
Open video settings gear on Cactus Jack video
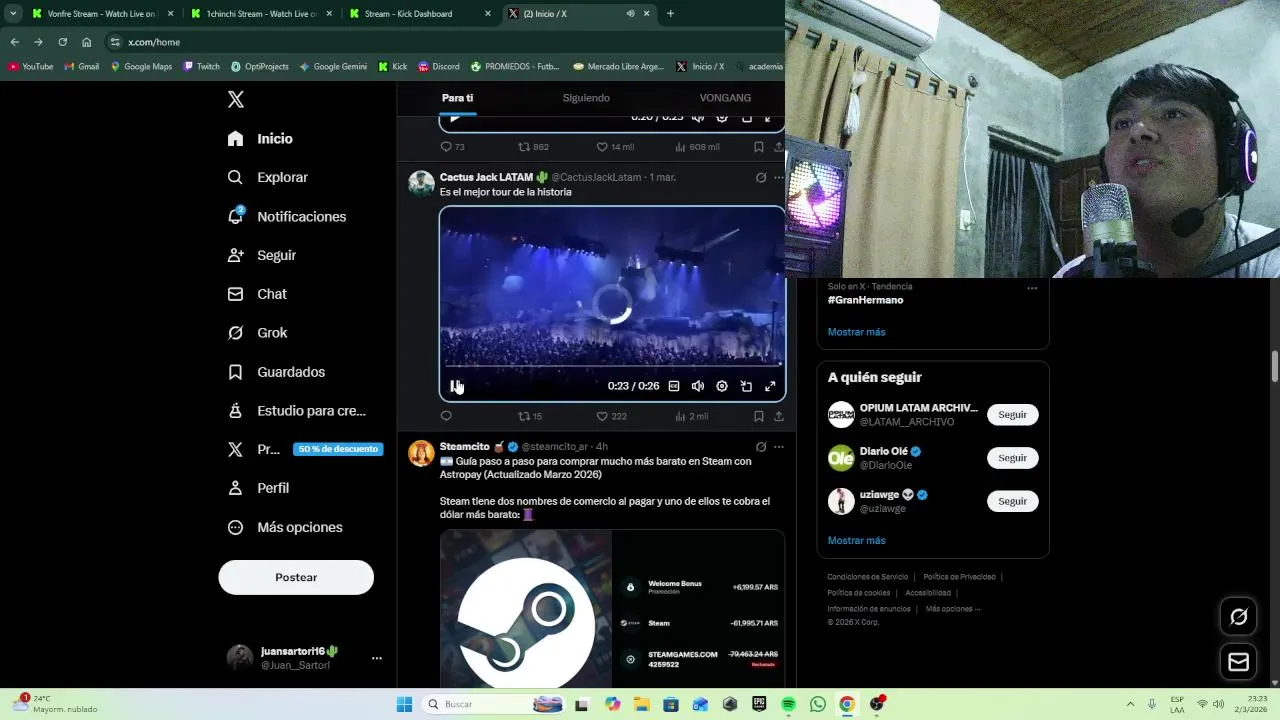(722, 386)
